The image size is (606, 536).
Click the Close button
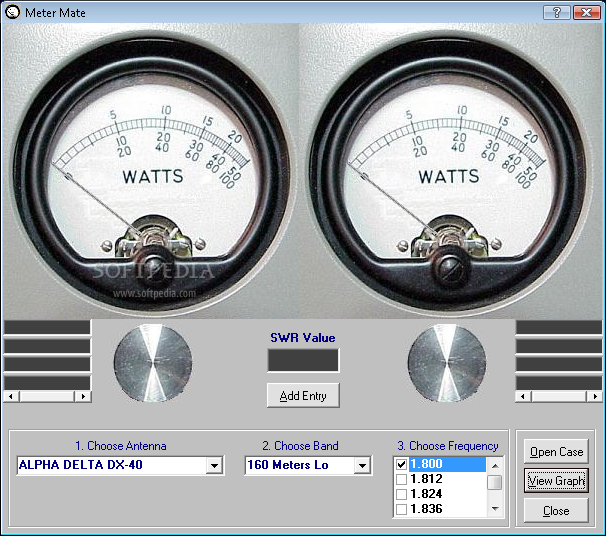[x=556, y=510]
